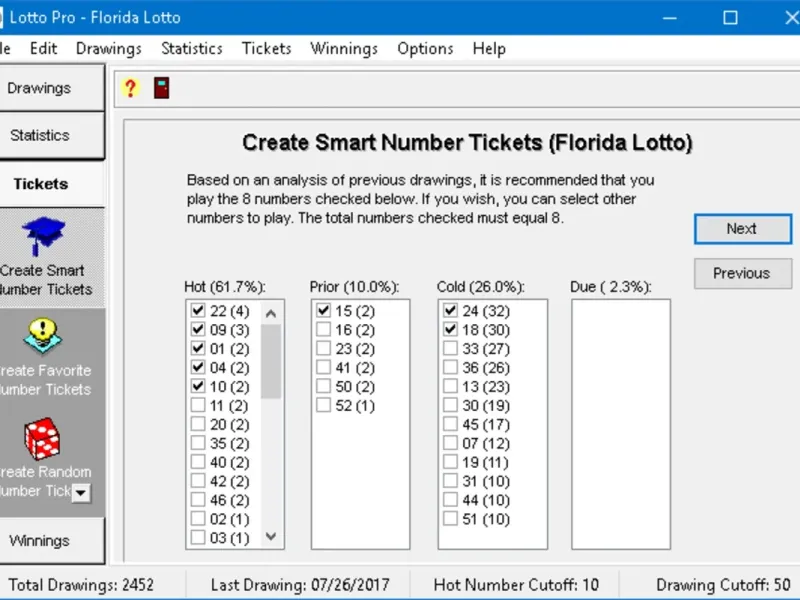Check prior number 50
Viewport: 800px width, 600px height.
tap(323, 386)
